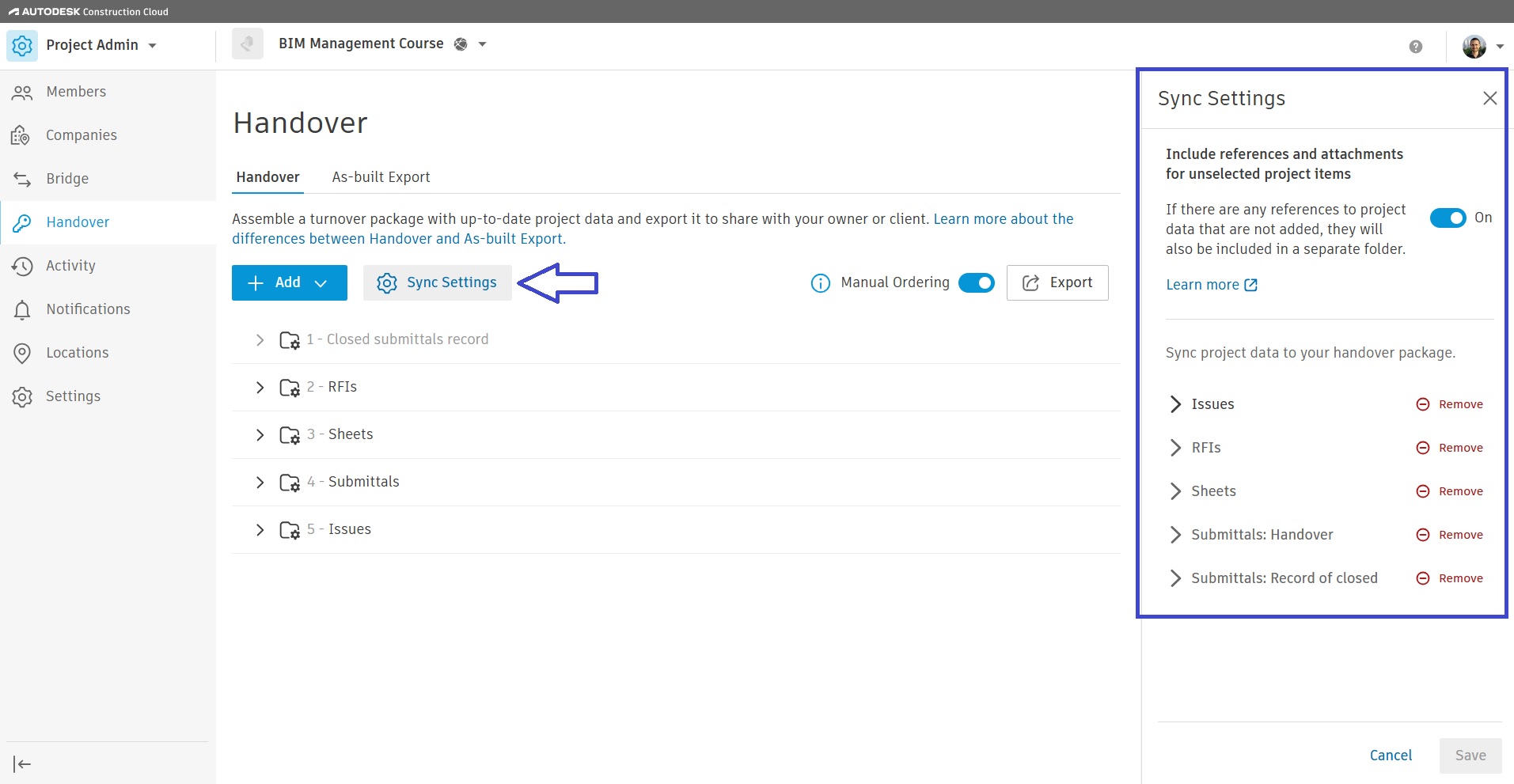Open Members in the sidebar
The width and height of the screenshot is (1514, 784).
pyautogui.click(x=76, y=92)
